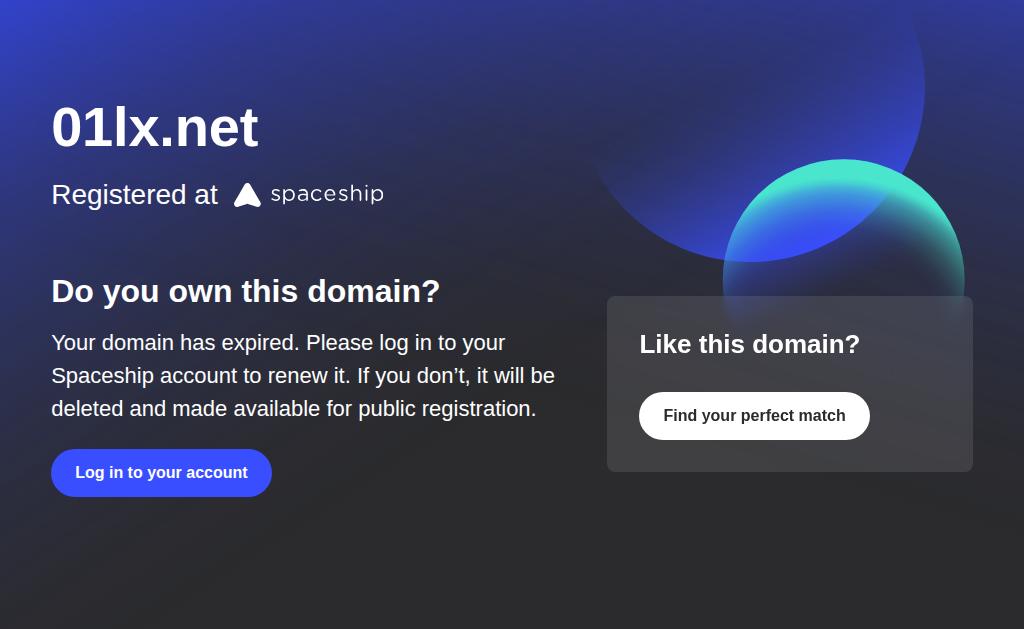Click the spaceship wordmark text

327,194
